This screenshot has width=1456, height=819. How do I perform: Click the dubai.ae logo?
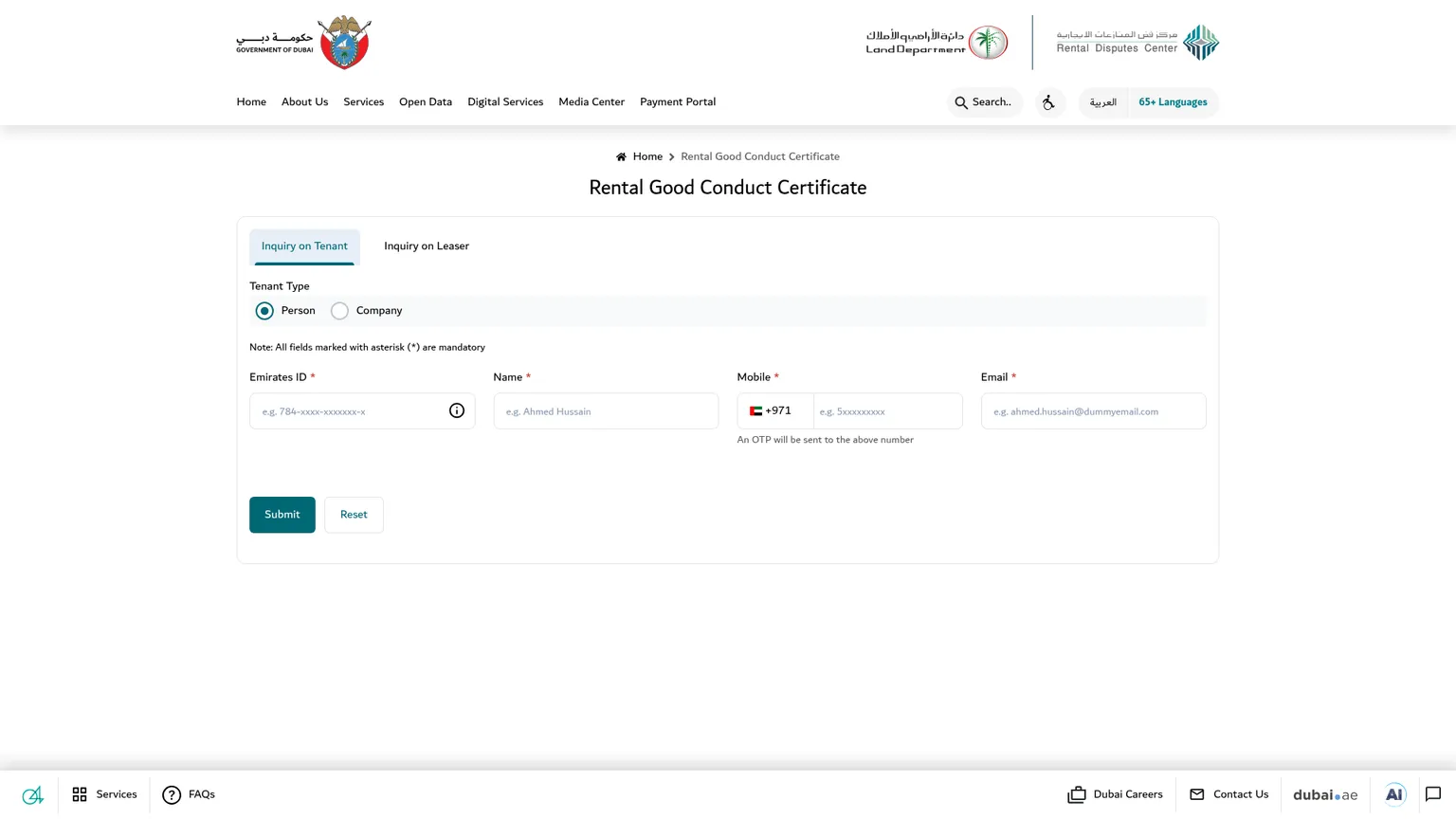[x=1325, y=794]
